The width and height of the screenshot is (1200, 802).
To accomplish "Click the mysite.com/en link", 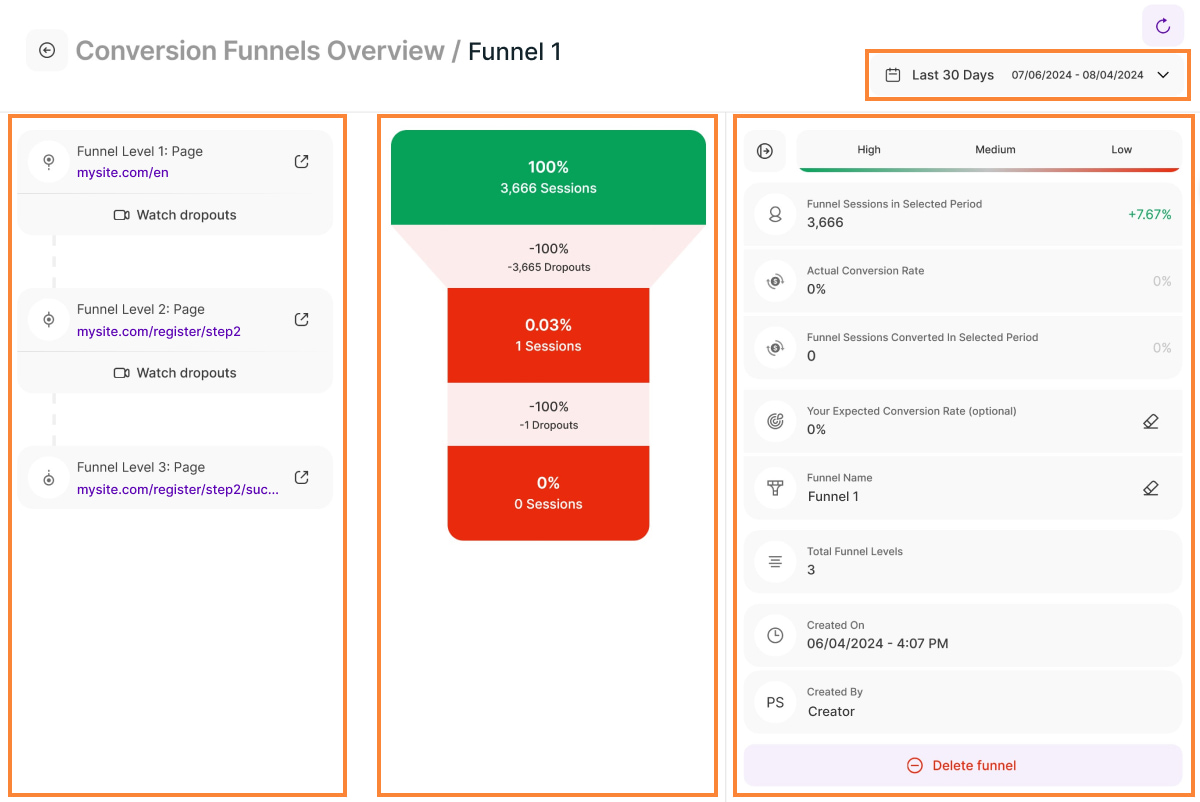I will [x=123, y=173].
